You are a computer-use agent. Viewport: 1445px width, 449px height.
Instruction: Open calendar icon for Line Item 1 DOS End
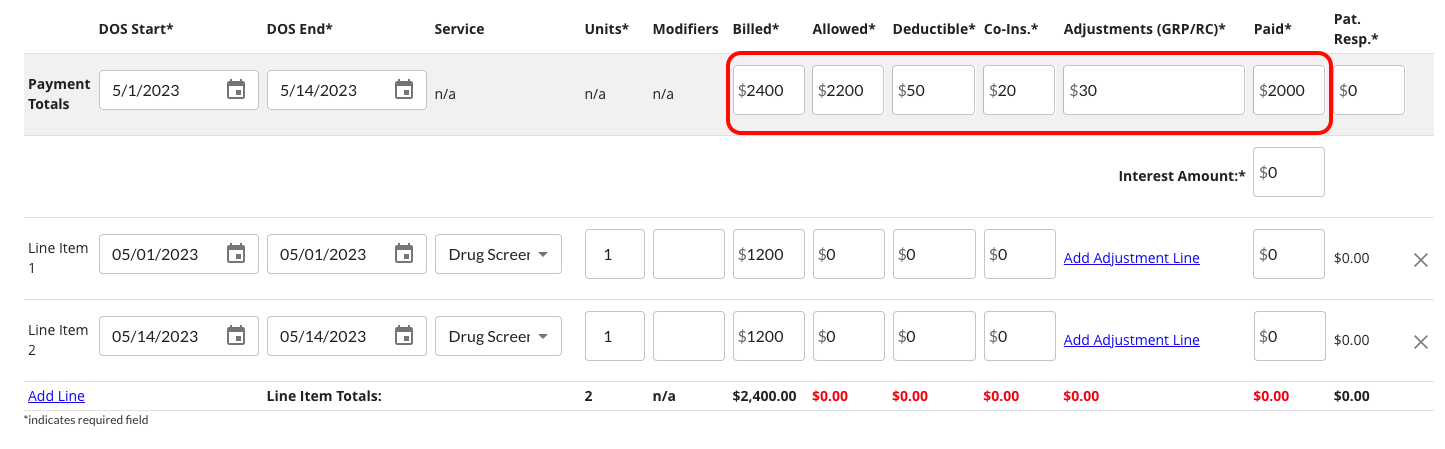click(404, 254)
